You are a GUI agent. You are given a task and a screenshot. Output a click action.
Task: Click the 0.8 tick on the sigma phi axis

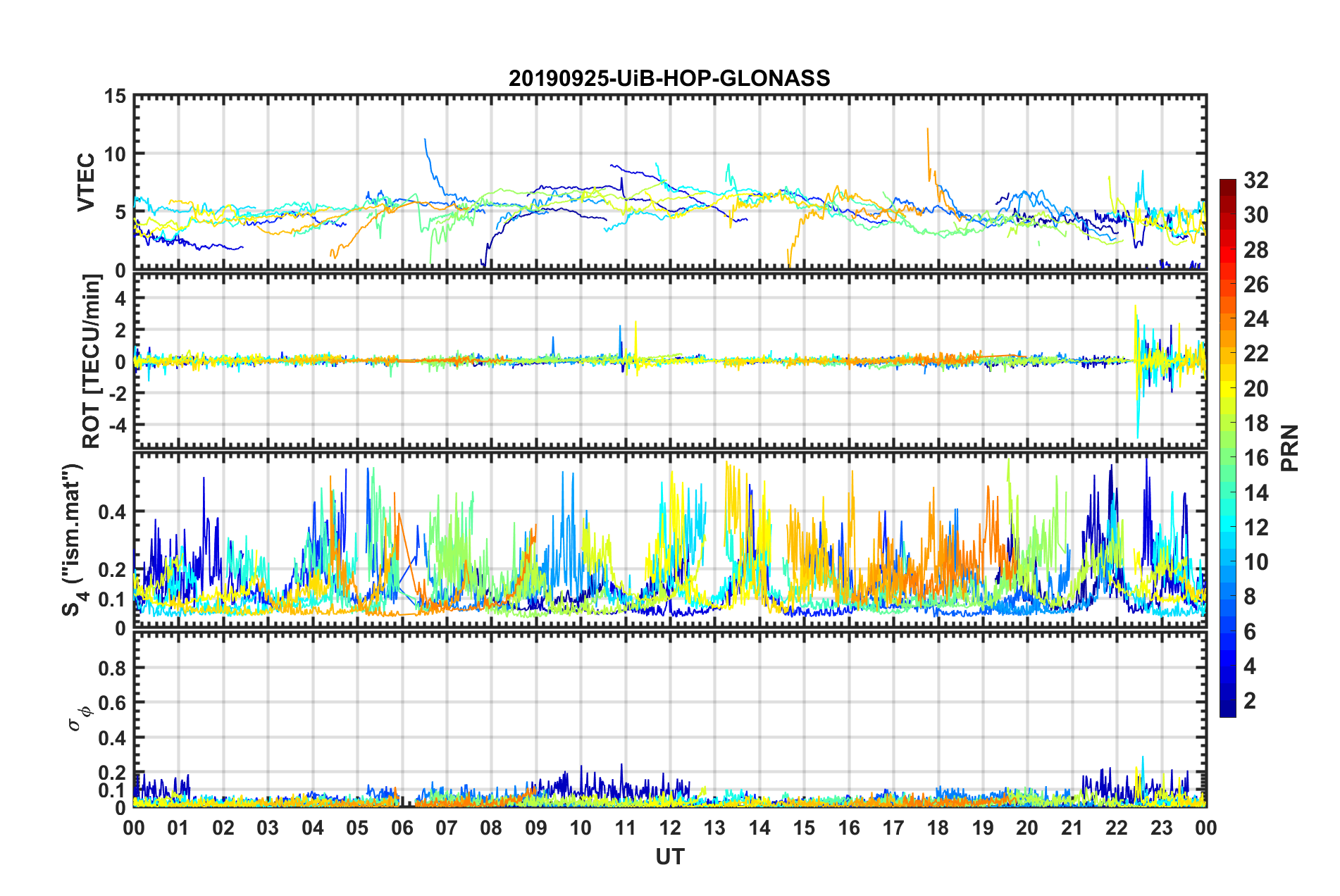(x=111, y=668)
